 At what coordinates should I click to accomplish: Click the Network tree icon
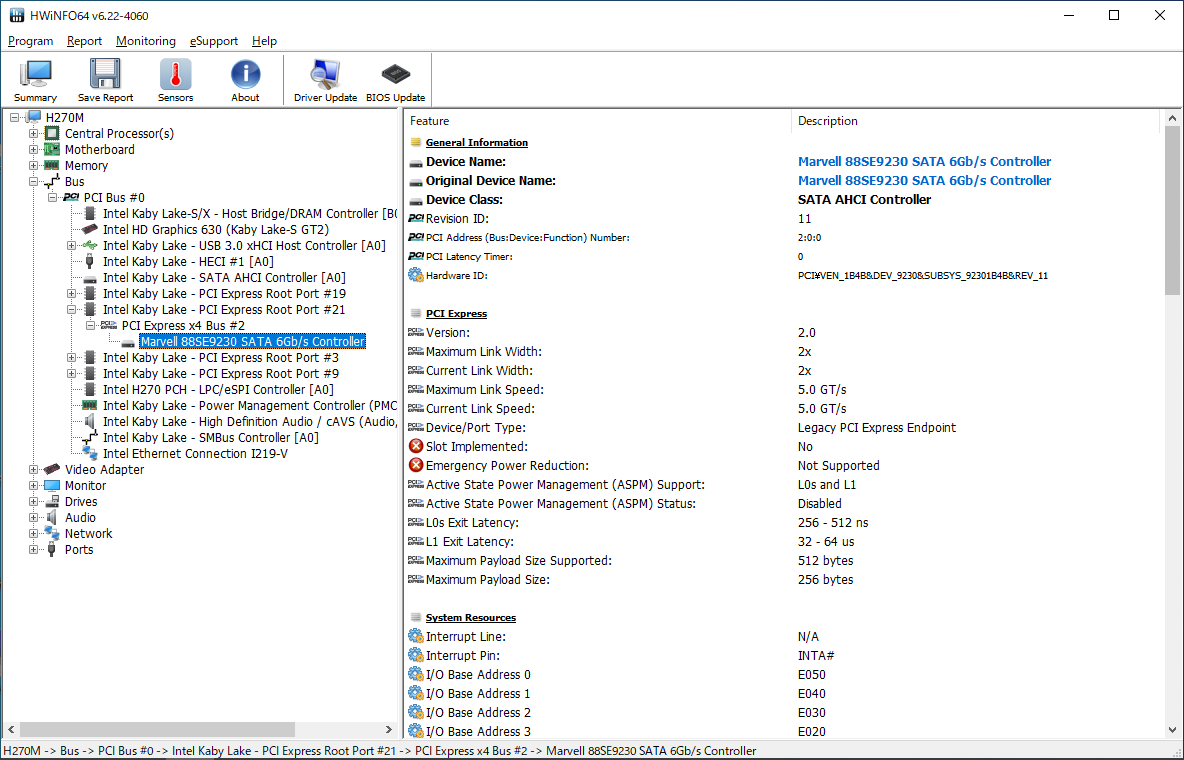52,533
